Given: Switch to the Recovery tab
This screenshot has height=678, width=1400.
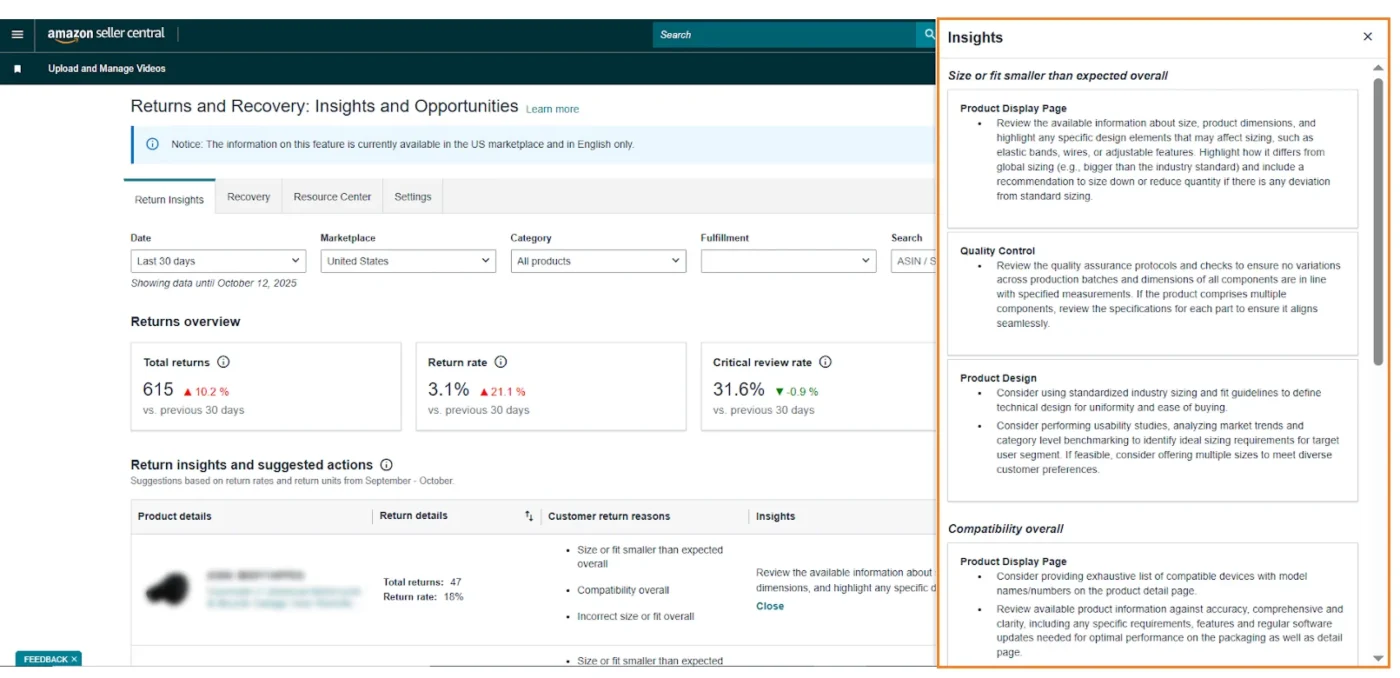Looking at the screenshot, I should [x=248, y=197].
